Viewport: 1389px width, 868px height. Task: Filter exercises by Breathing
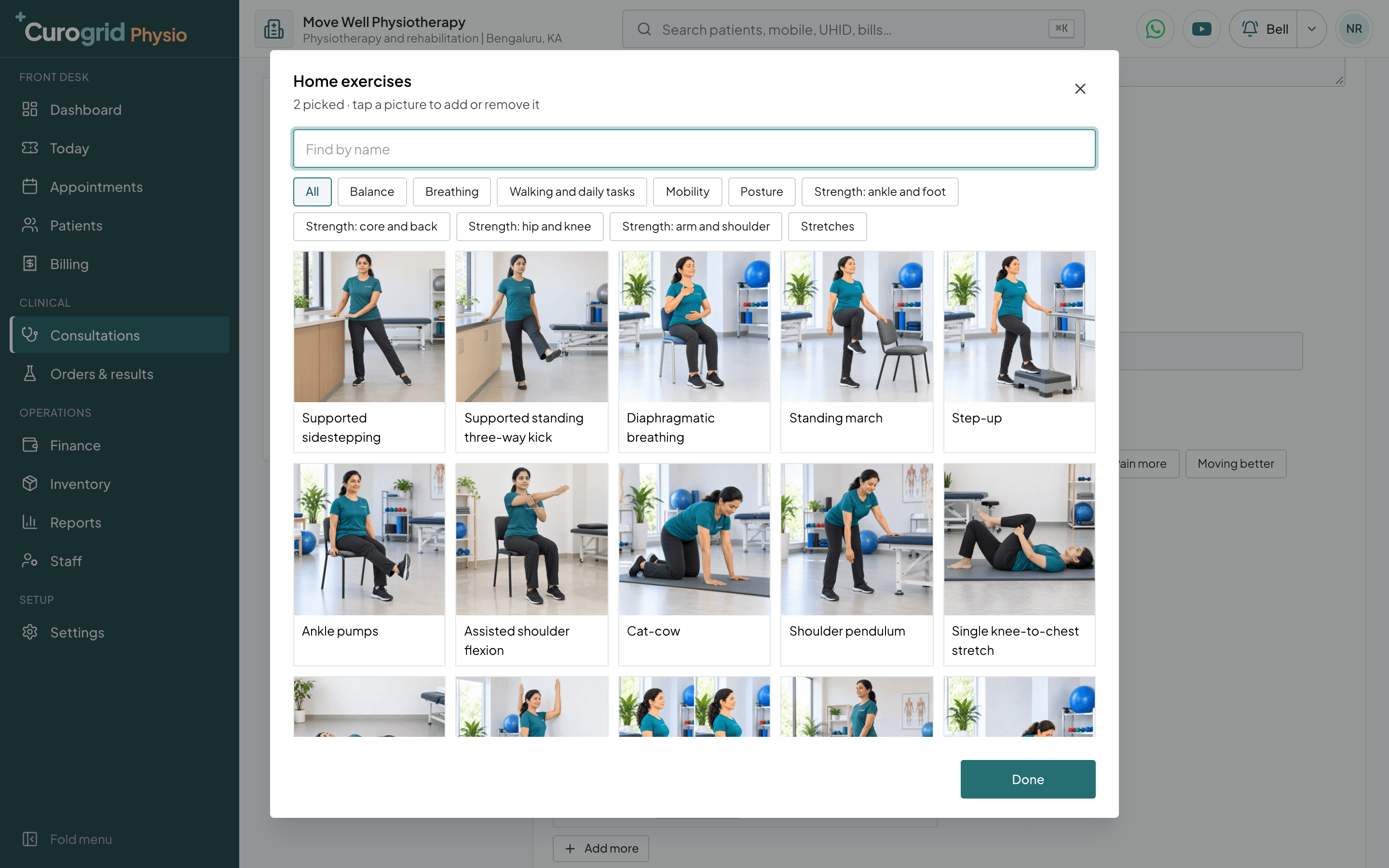coord(452,192)
